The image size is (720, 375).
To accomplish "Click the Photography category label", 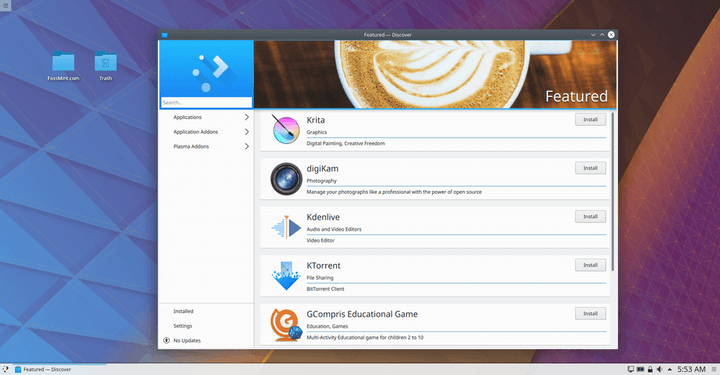I will click(321, 181).
